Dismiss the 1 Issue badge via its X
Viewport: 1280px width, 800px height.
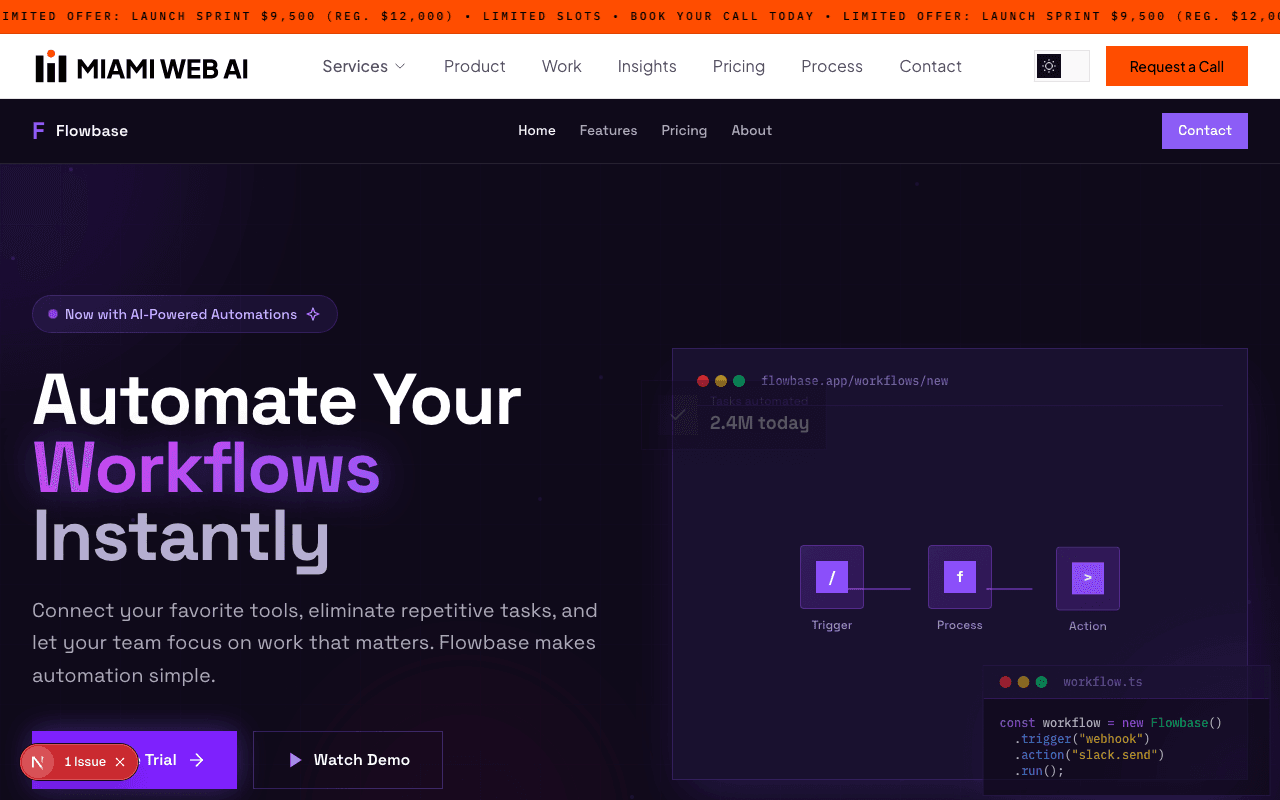pos(120,762)
